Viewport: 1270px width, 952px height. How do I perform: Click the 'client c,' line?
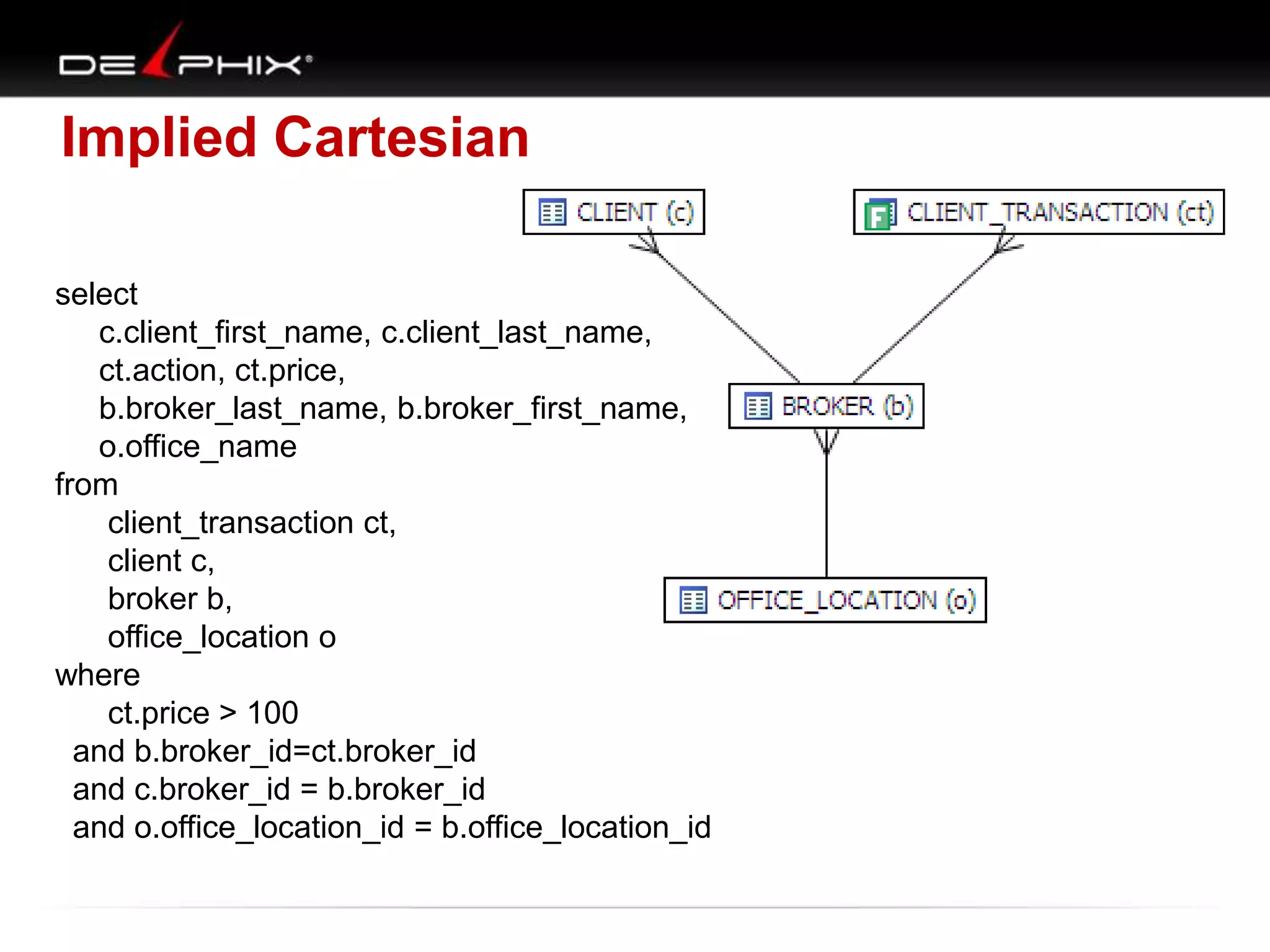point(161,562)
